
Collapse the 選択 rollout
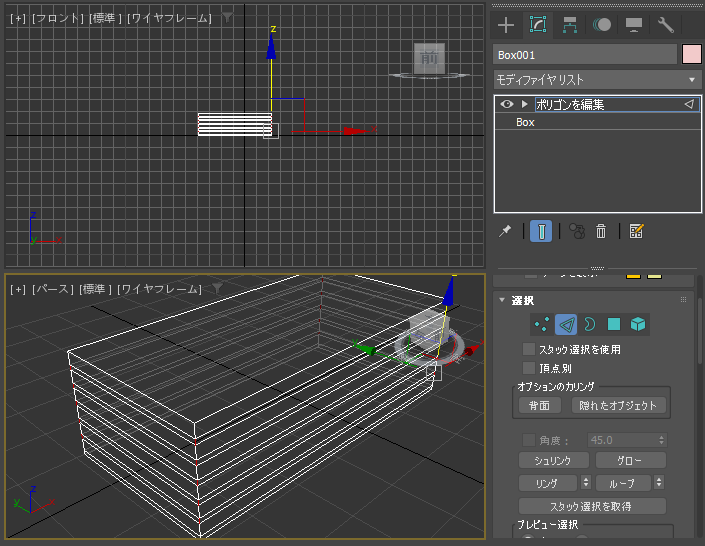(x=502, y=300)
